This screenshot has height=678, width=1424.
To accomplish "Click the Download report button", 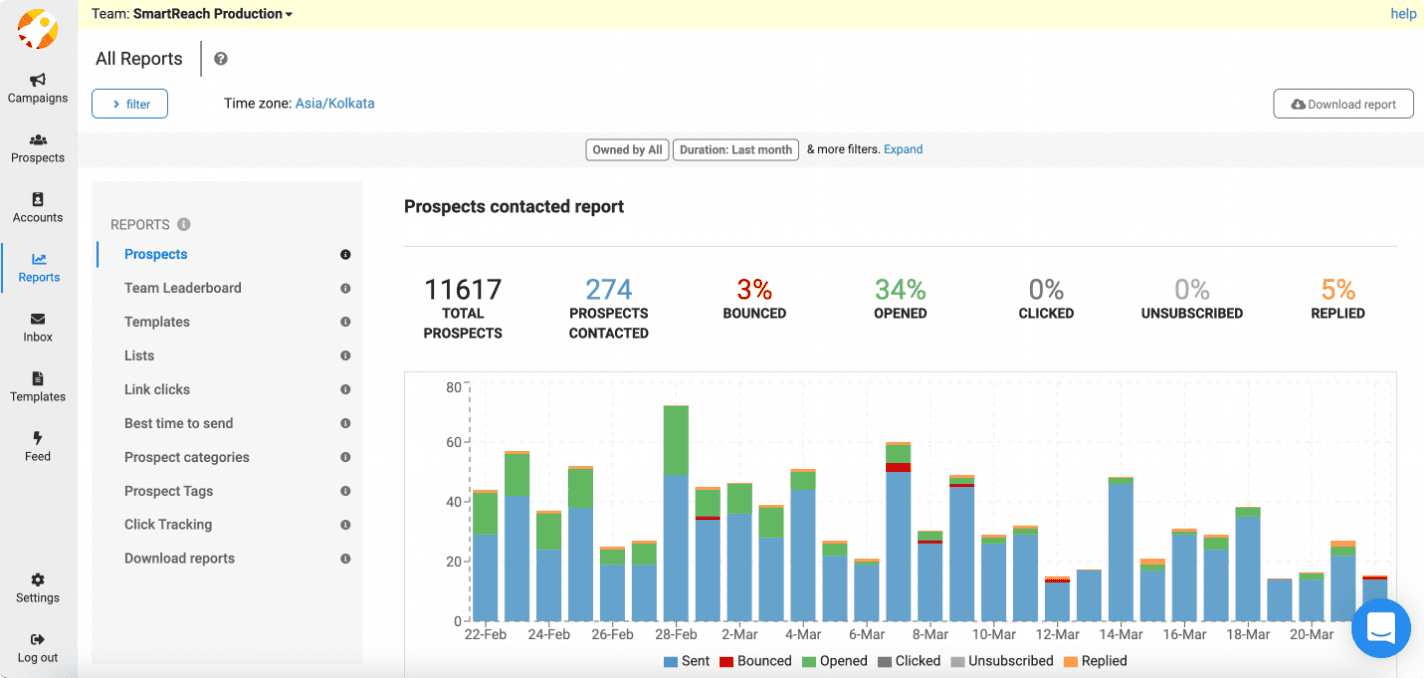I will pos(1343,103).
